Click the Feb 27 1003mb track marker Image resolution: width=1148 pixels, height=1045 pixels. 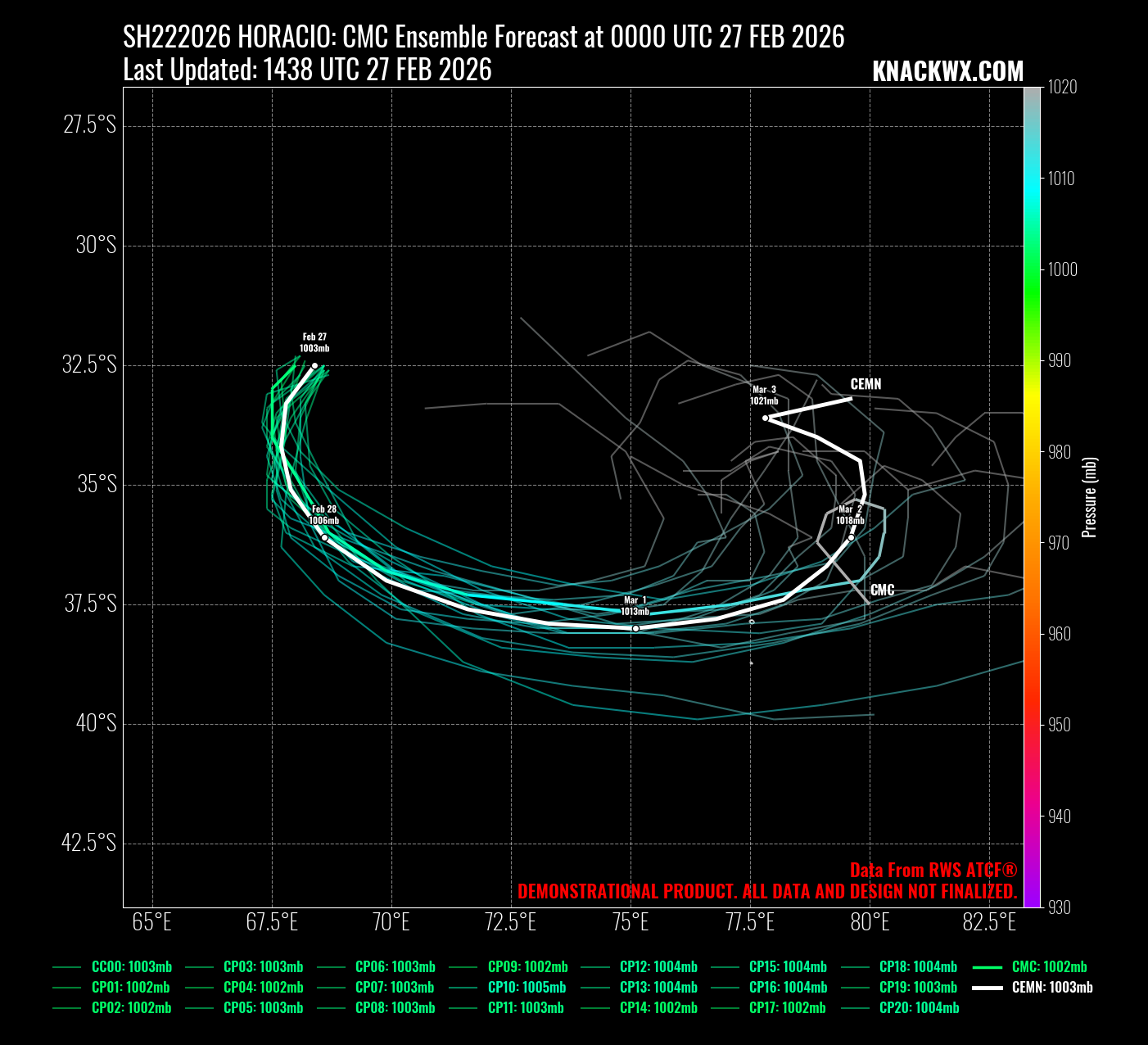coord(314,366)
